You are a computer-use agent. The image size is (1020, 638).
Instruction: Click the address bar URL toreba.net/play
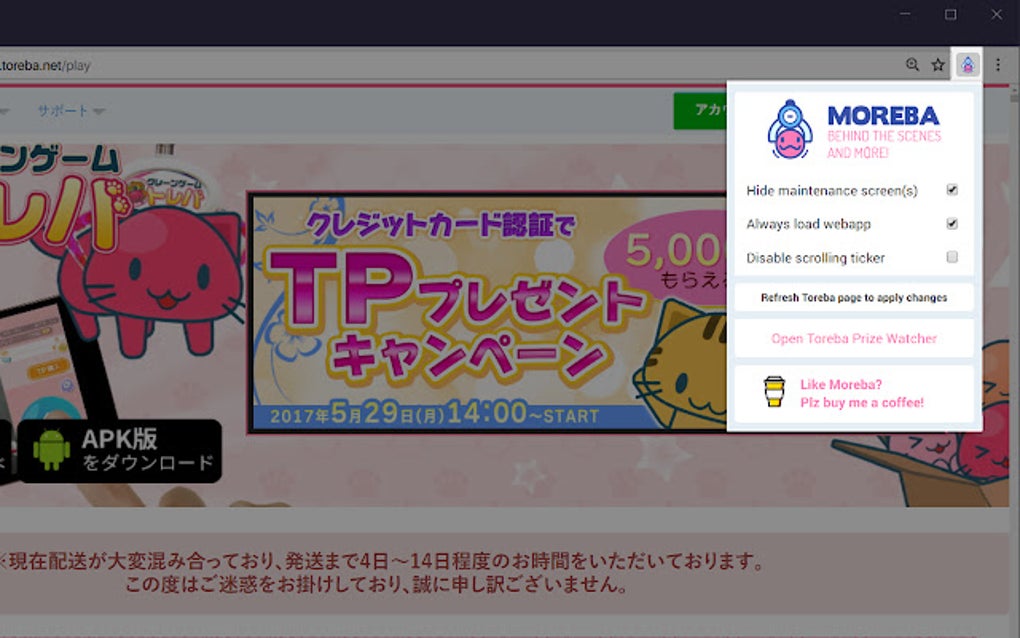pyautogui.click(x=46, y=66)
